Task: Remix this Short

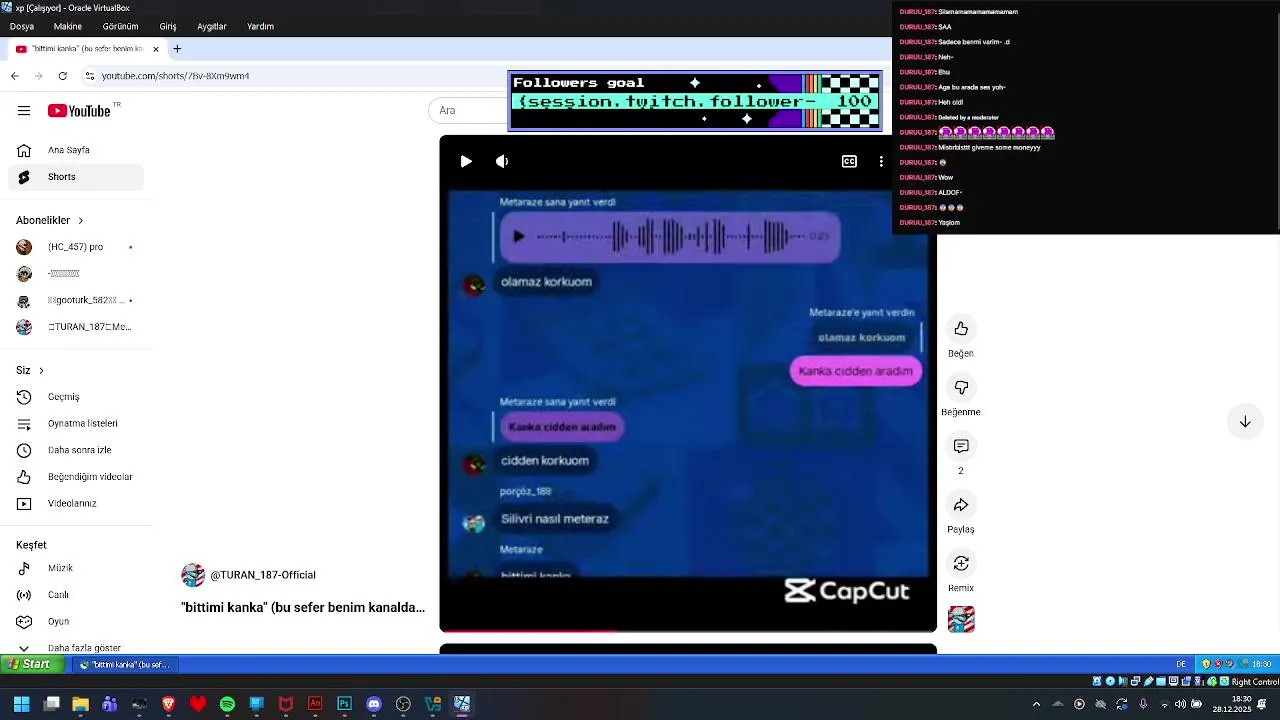Action: 961,564
